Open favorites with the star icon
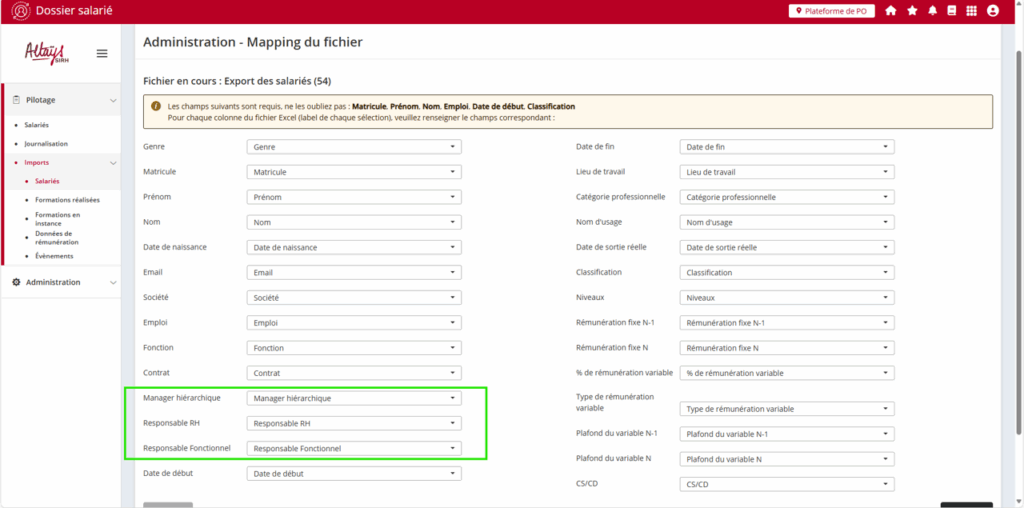Screen dimensions: 1024x508 912,11
